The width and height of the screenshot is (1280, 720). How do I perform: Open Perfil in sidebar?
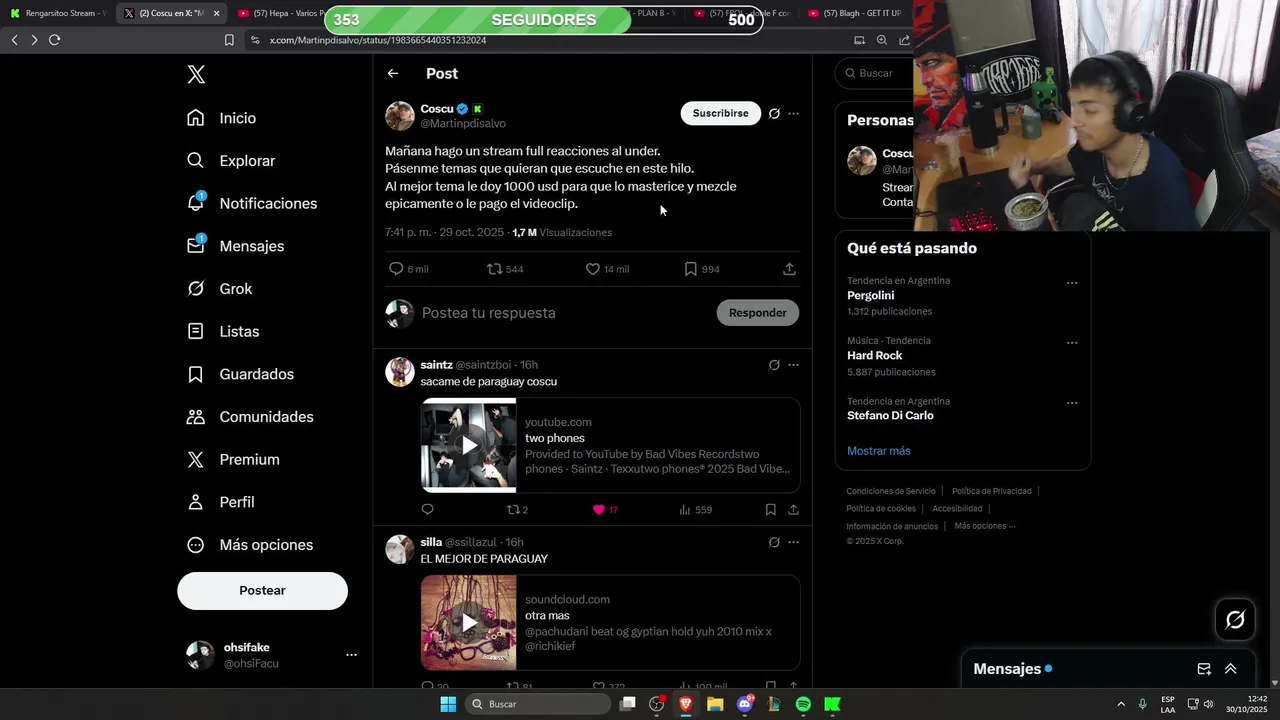(x=221, y=502)
